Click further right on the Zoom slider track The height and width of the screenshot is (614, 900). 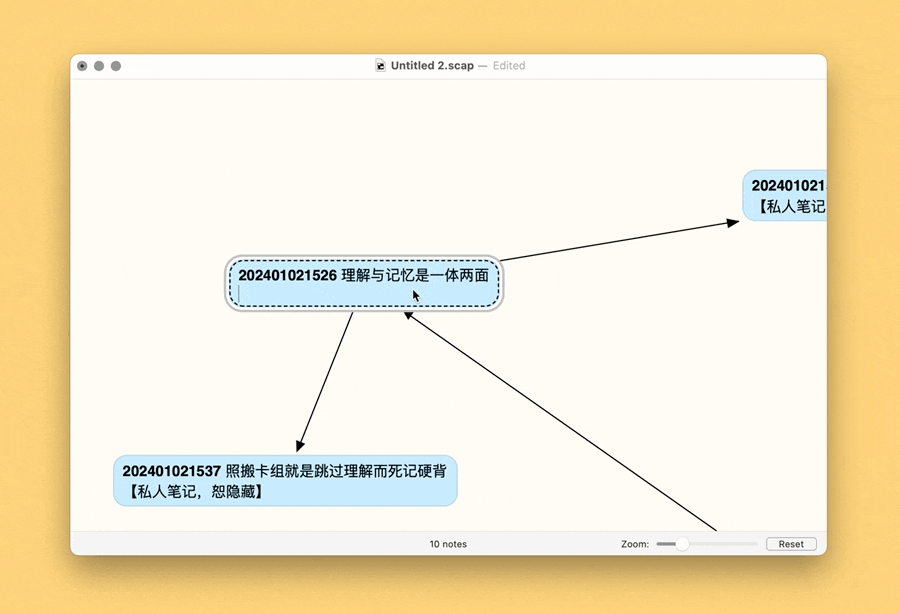[730, 544]
